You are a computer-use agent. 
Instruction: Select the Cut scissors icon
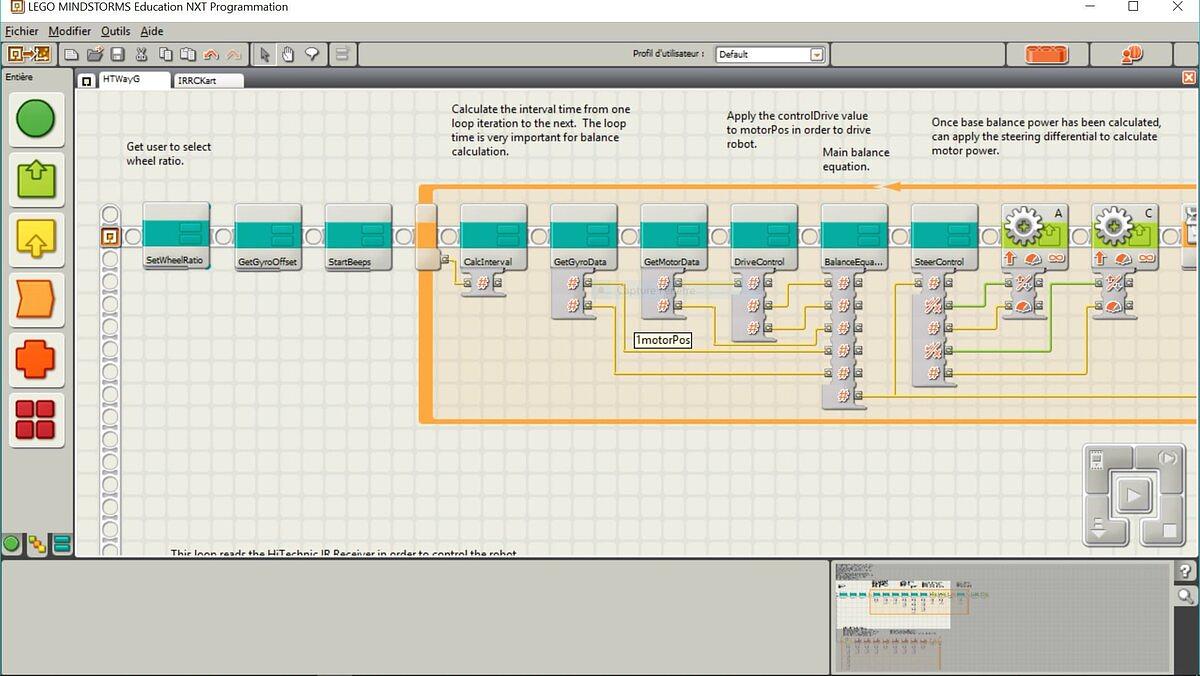pos(141,54)
